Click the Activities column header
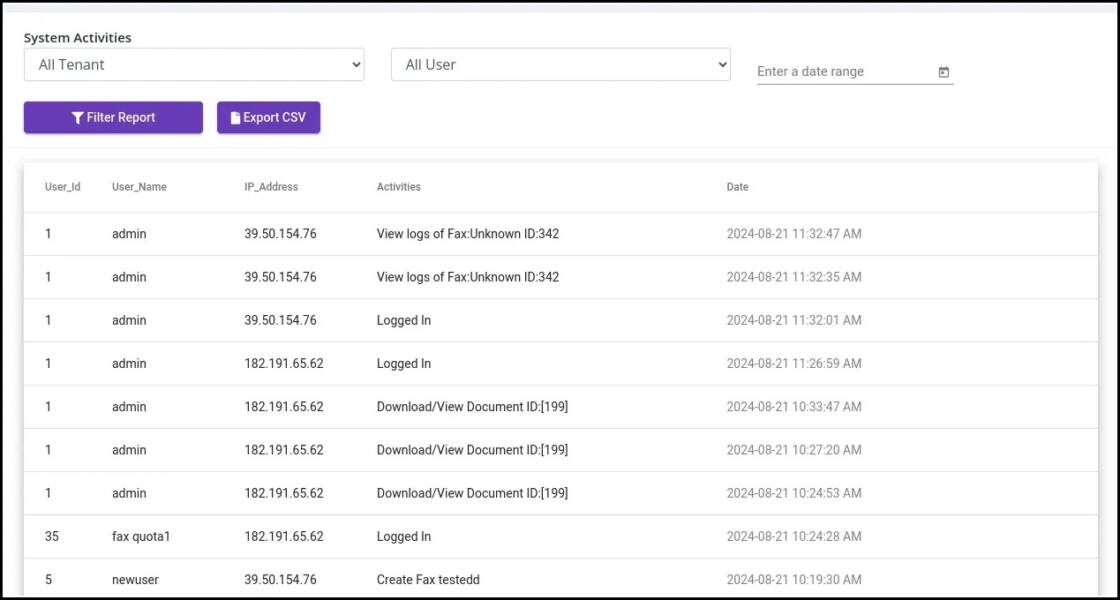The height and width of the screenshot is (600, 1120). tap(399, 187)
